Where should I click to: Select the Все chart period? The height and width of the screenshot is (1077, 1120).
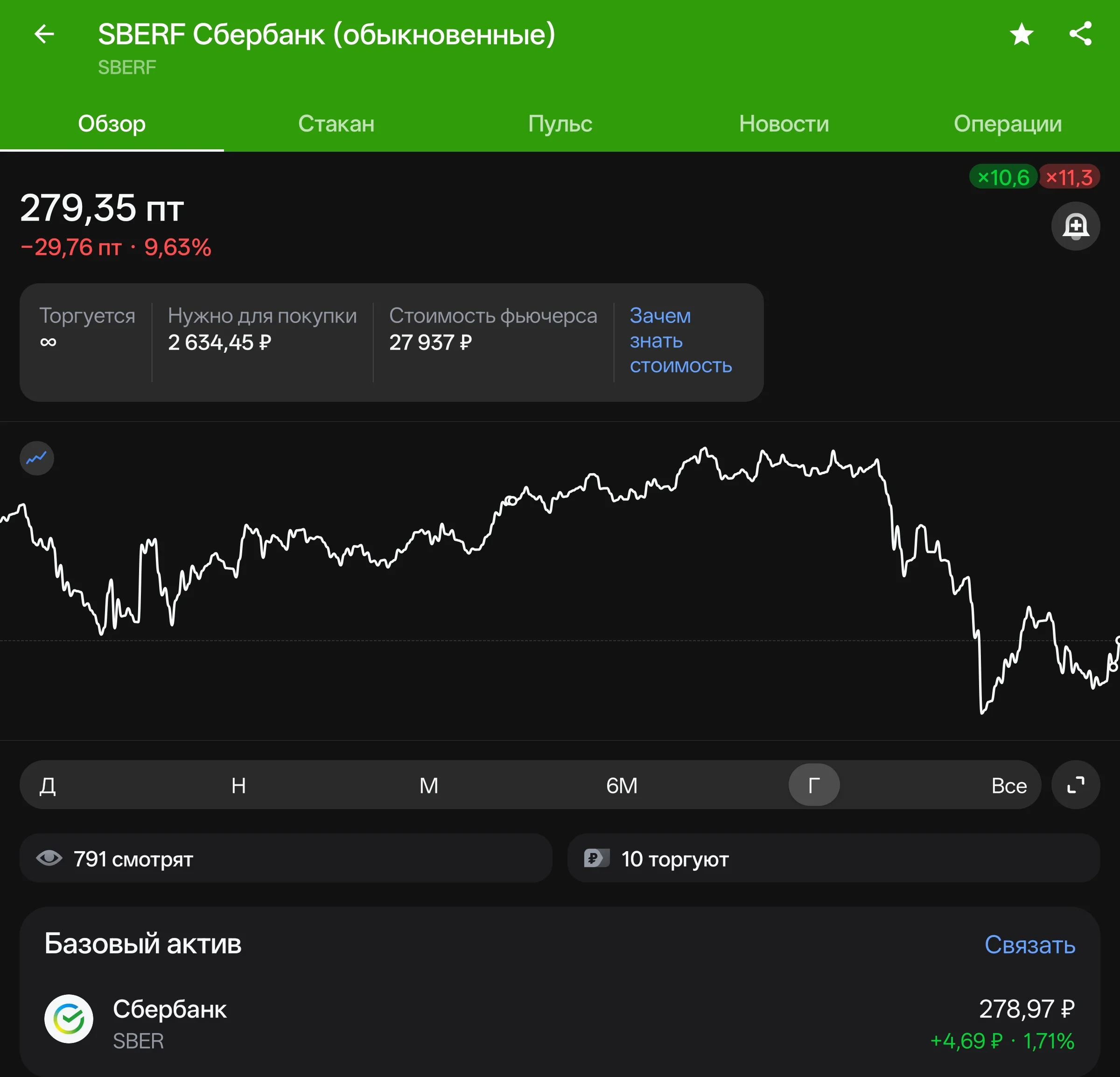[1009, 786]
